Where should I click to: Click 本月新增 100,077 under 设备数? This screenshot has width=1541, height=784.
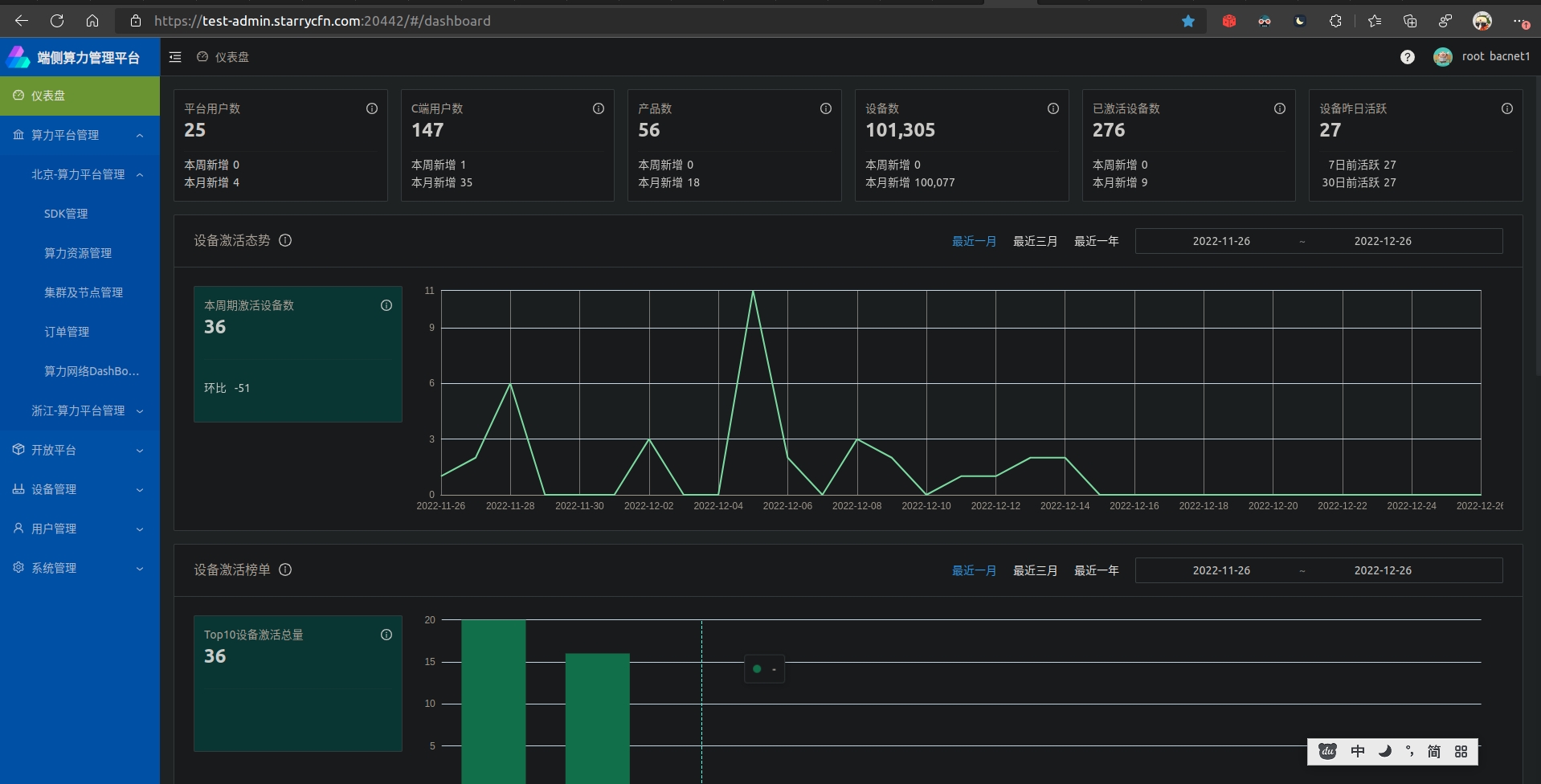pos(910,182)
